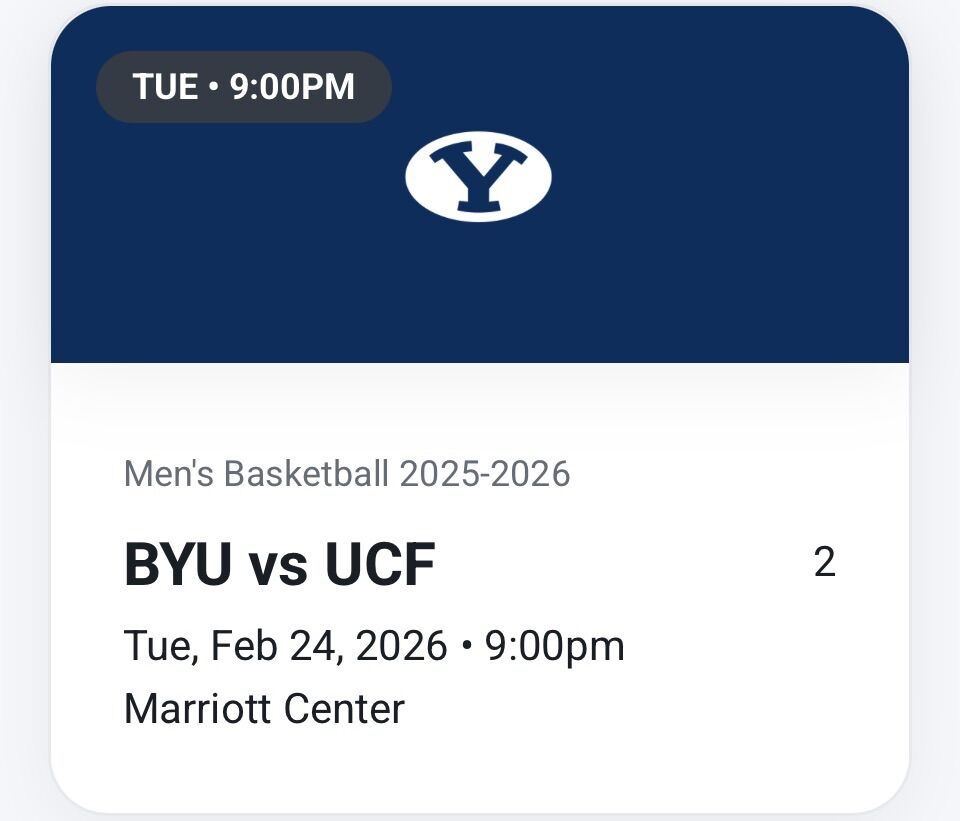Screen dimensions: 960x821
Task: Tap the white oval badge containing the Y
Action: click(x=478, y=177)
